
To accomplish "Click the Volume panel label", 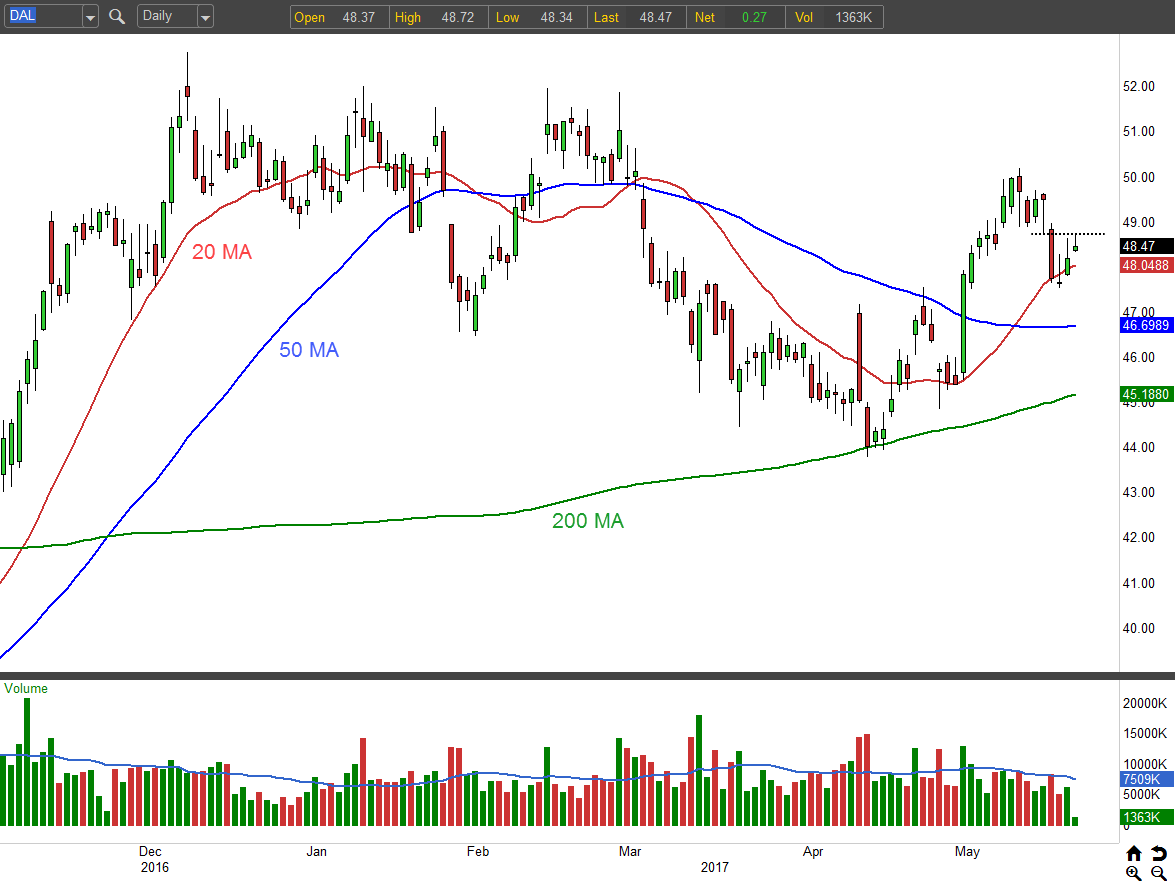I will 25,688.
